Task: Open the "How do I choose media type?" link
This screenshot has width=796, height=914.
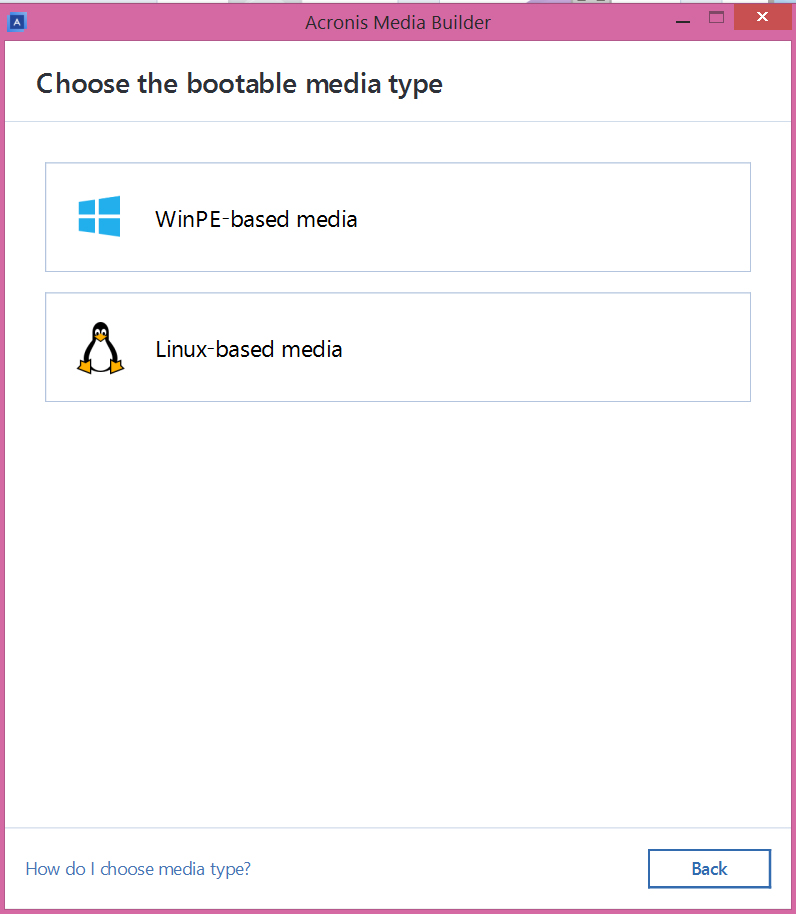Action: 138,869
